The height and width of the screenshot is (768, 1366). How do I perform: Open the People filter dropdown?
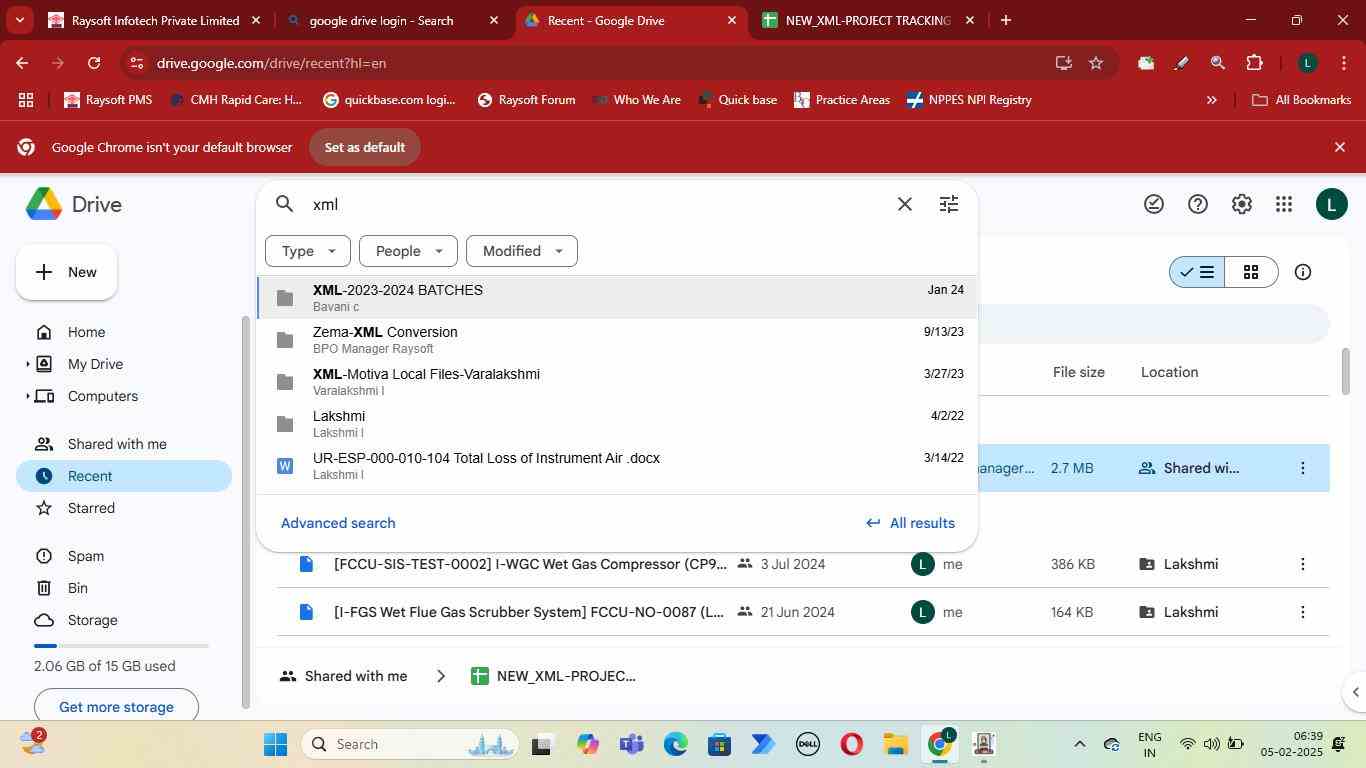click(x=408, y=251)
